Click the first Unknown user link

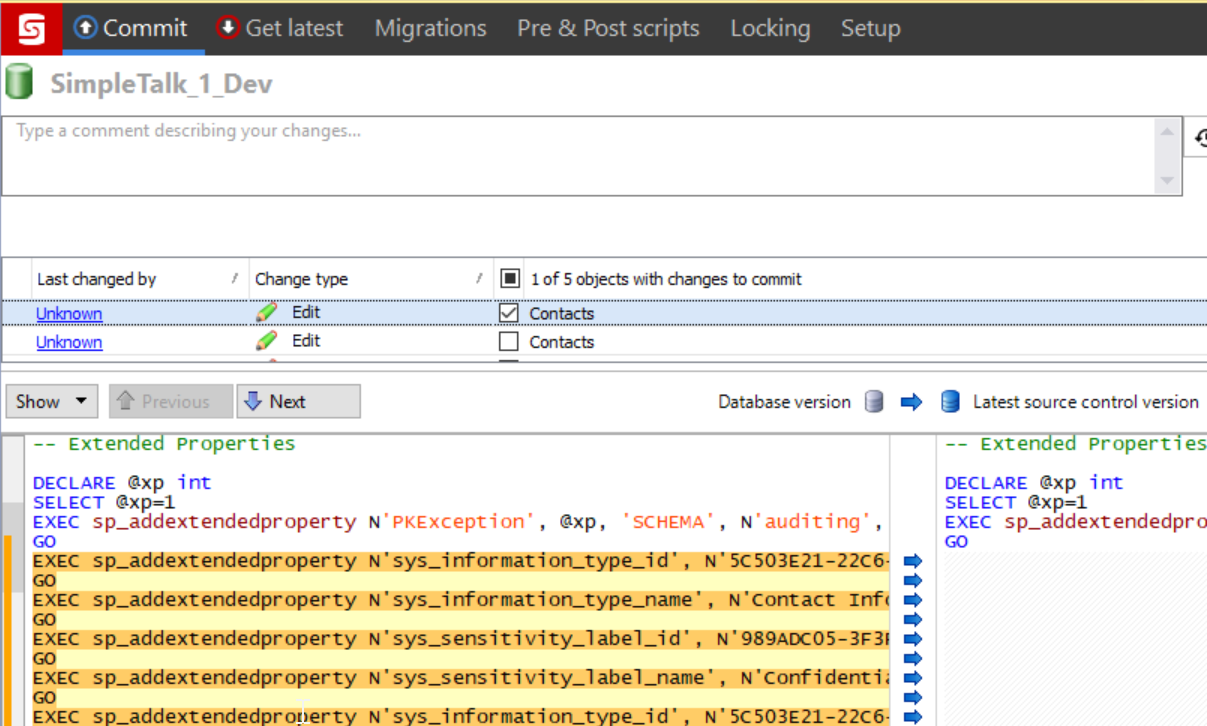(x=69, y=314)
